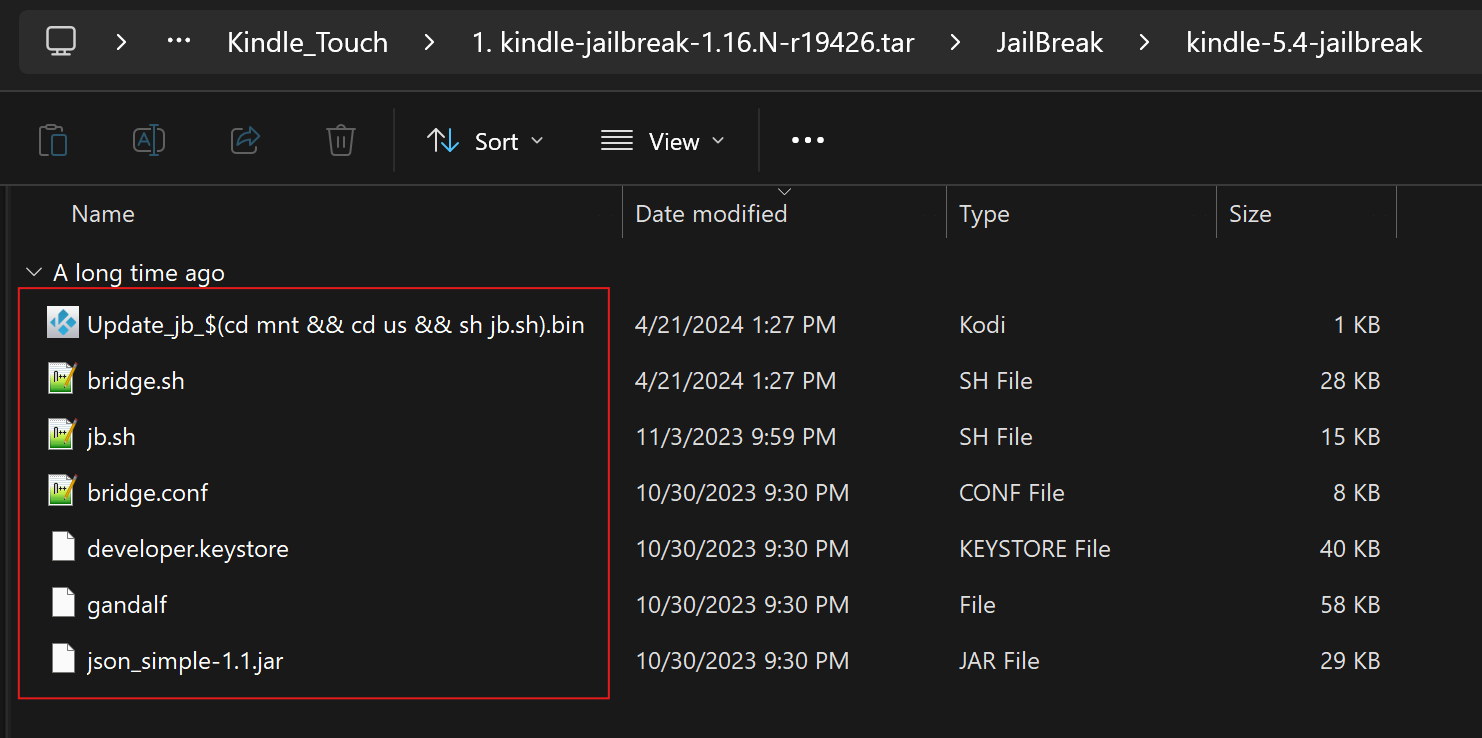Sort by Type column header
Viewport: 1482px width, 738px height.
984,213
